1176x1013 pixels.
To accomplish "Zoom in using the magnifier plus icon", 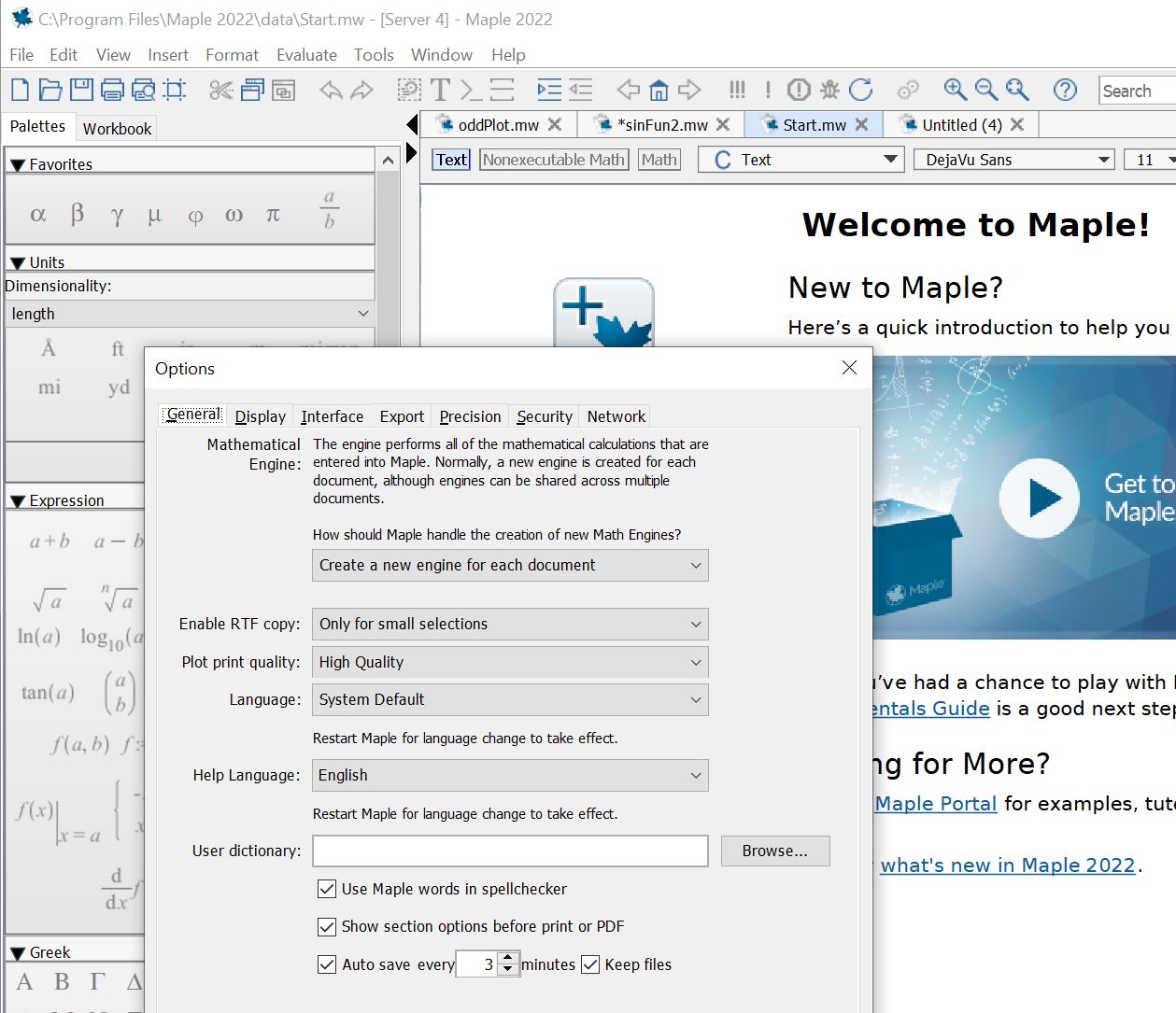I will point(955,90).
